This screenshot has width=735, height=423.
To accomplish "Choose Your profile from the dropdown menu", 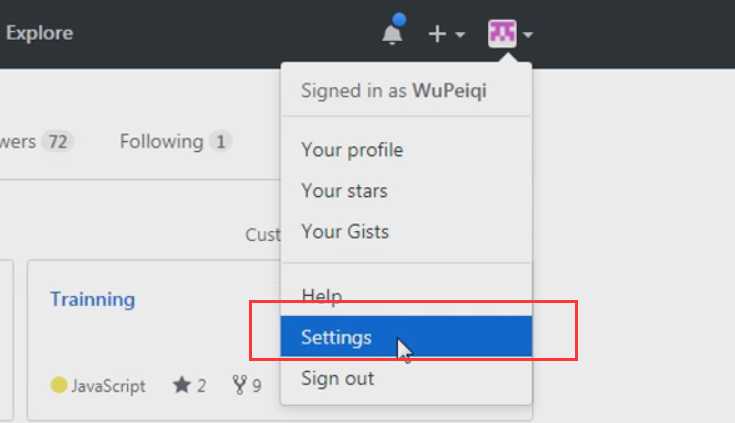I will coord(352,150).
